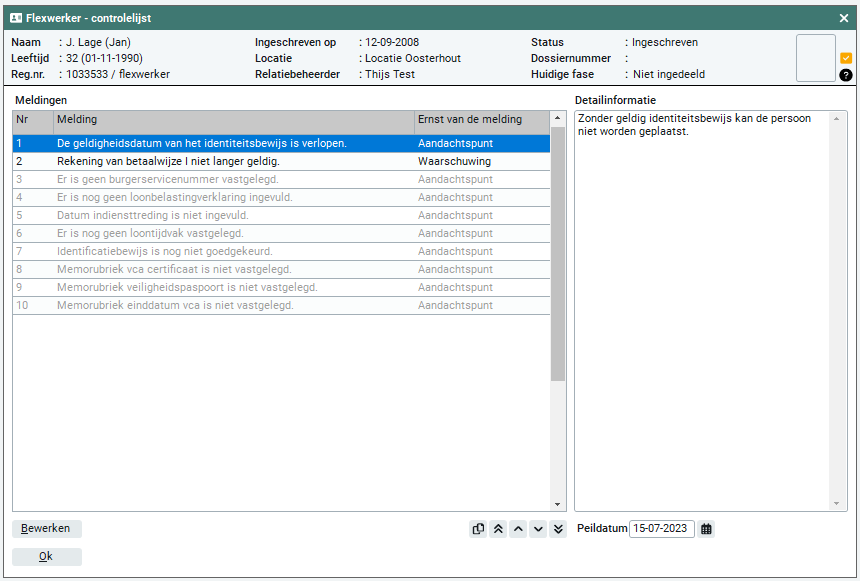Move to previous message with up arrow
The height and width of the screenshot is (581, 860).
(518, 529)
